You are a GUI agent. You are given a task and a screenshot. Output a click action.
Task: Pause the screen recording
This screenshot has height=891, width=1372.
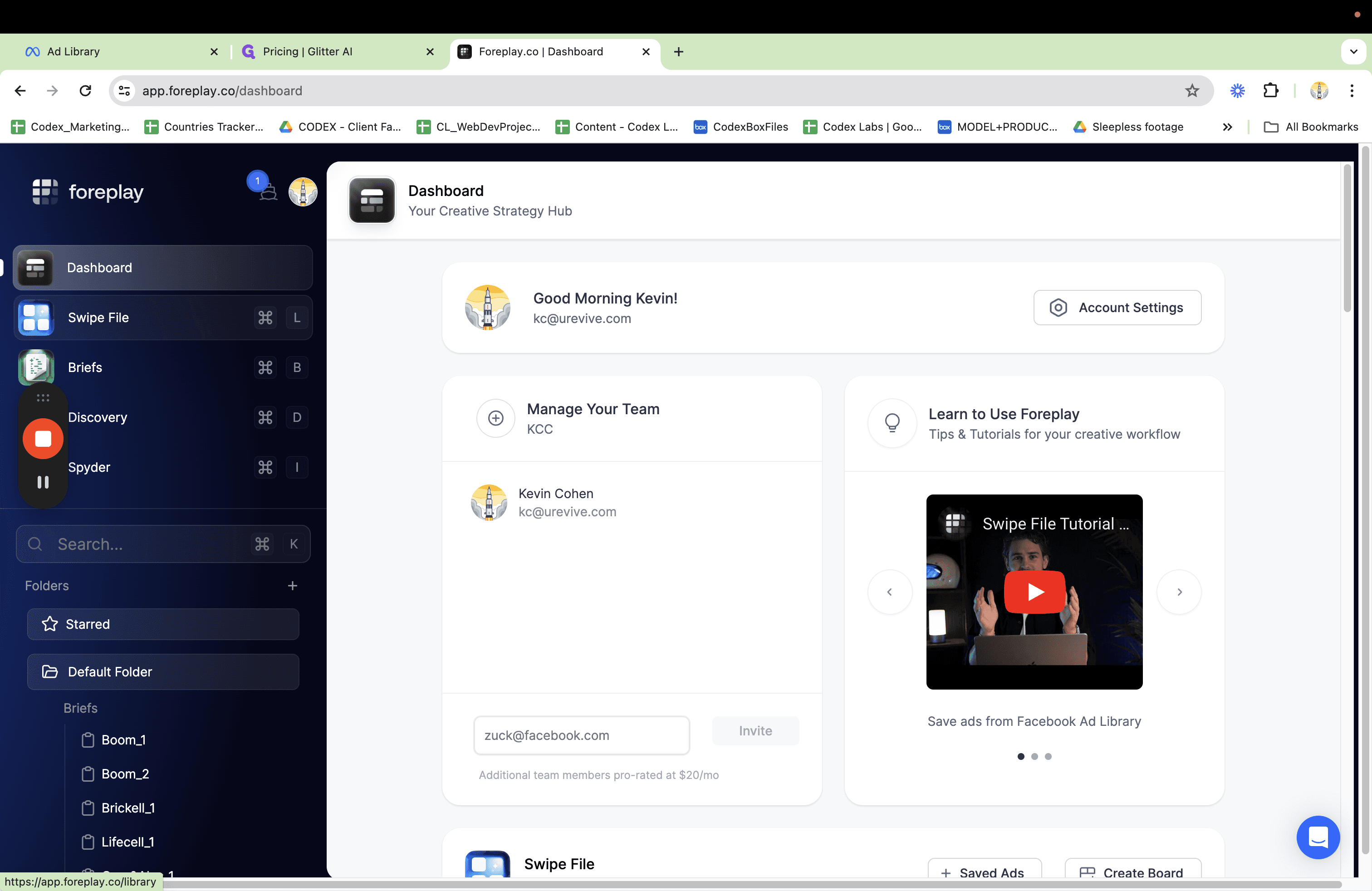tap(43, 482)
